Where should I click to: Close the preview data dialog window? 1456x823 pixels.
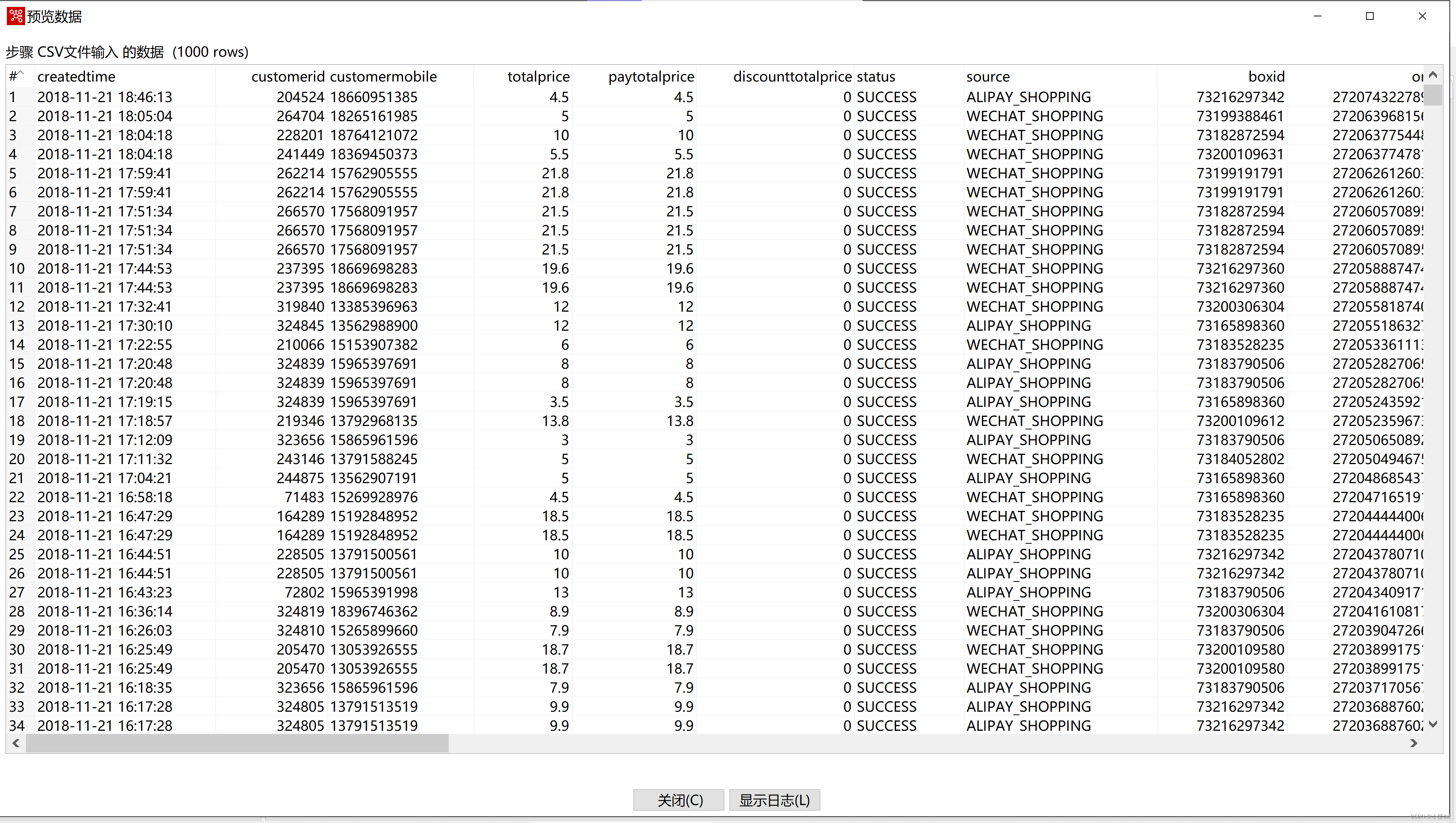pos(1422,16)
